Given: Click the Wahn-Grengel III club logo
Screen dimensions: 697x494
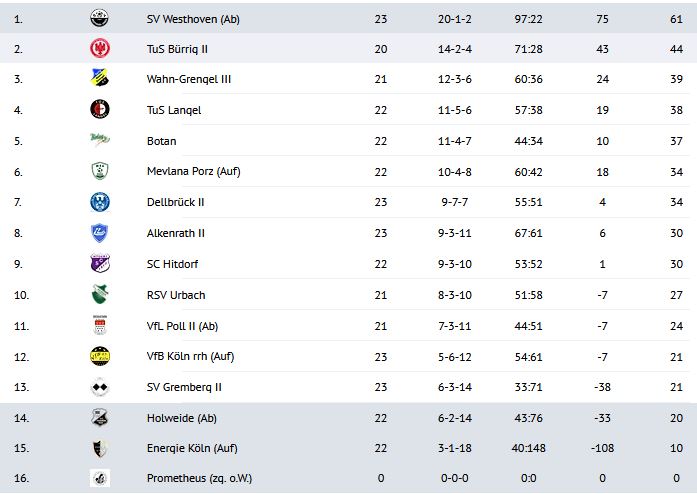Looking at the screenshot, I should pos(100,78).
